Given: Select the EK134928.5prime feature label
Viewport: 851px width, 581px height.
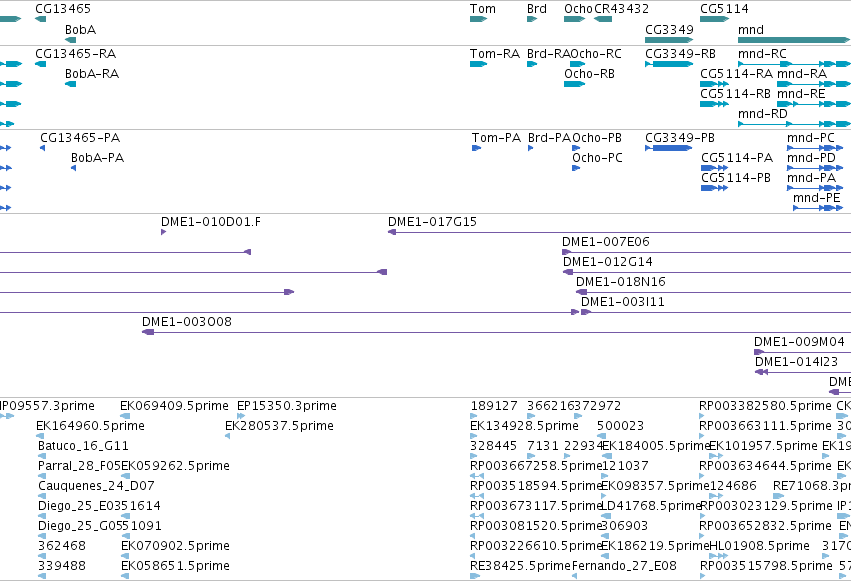Looking at the screenshot, I should click(x=524, y=426).
